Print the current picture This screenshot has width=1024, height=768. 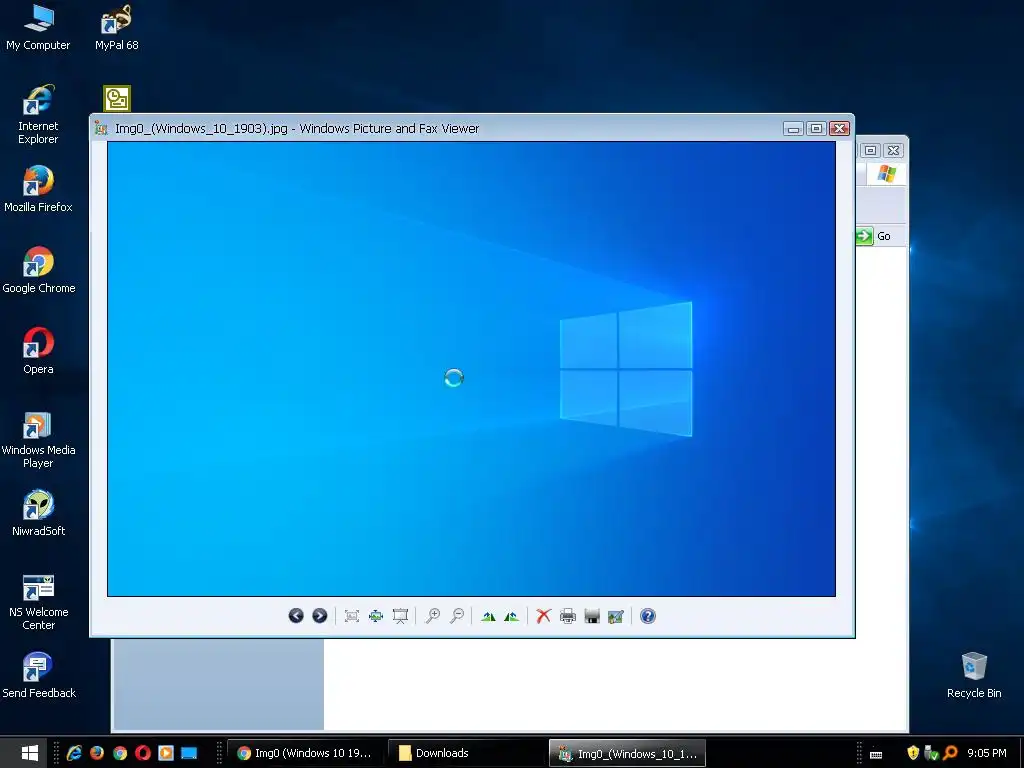(568, 616)
